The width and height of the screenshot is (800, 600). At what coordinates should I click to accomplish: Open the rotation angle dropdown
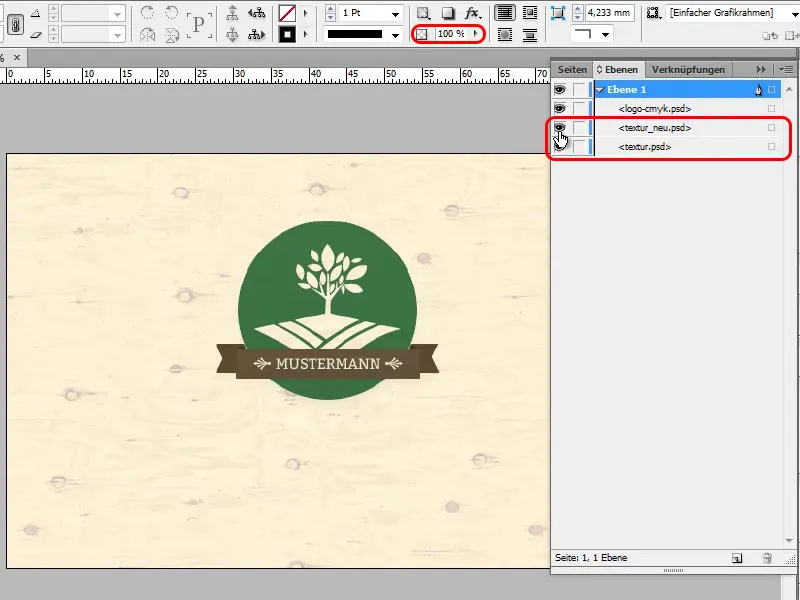pos(117,14)
